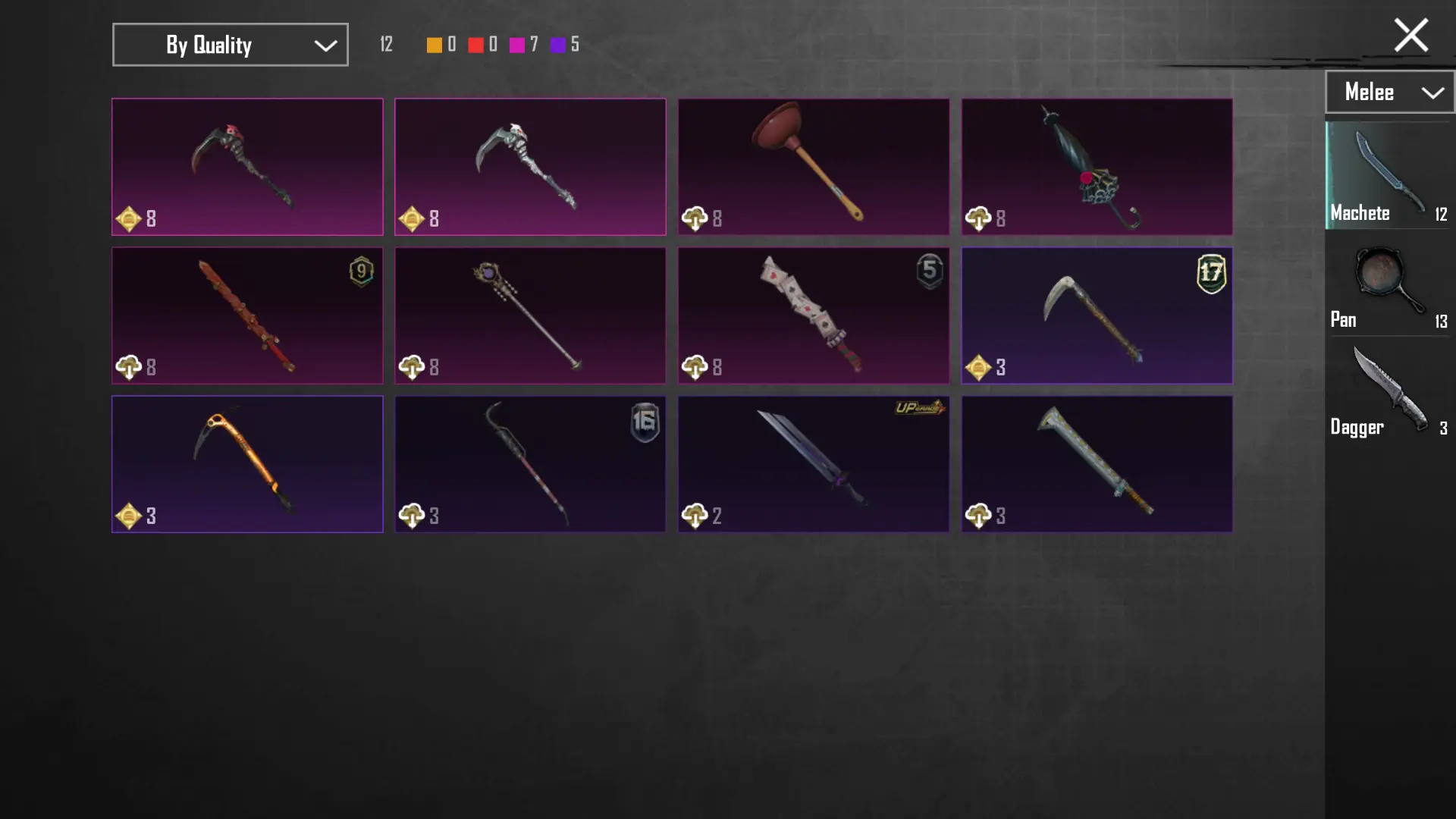
Task: Select the red skull scythe skin
Action: (247, 167)
